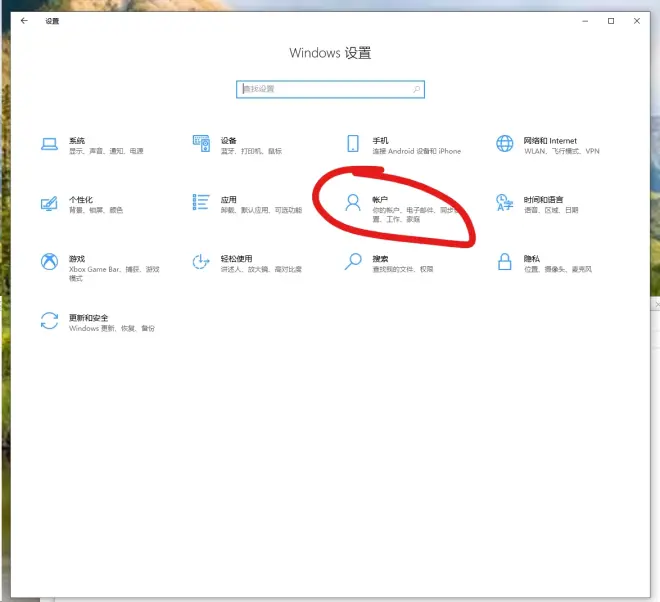Click '背景、锁屏、颜色' description
This screenshot has height=602, width=660.
[96, 210]
